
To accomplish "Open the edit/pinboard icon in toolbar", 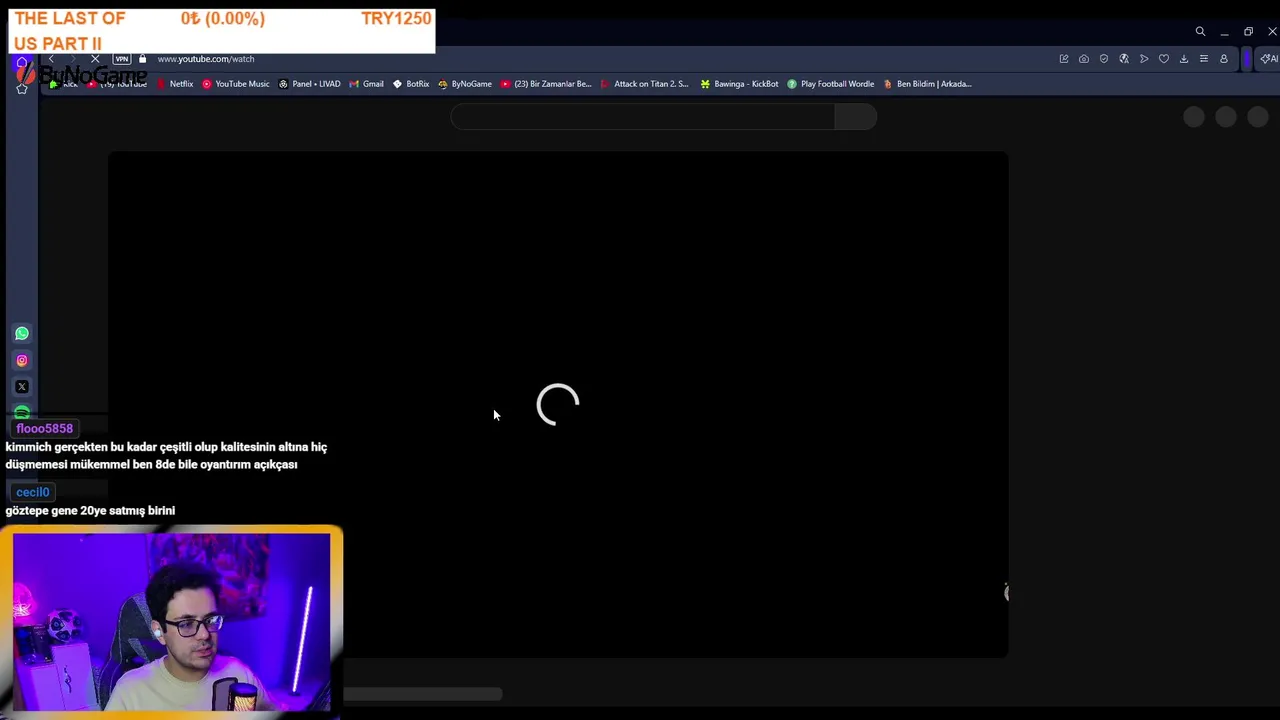I will coord(1064,59).
